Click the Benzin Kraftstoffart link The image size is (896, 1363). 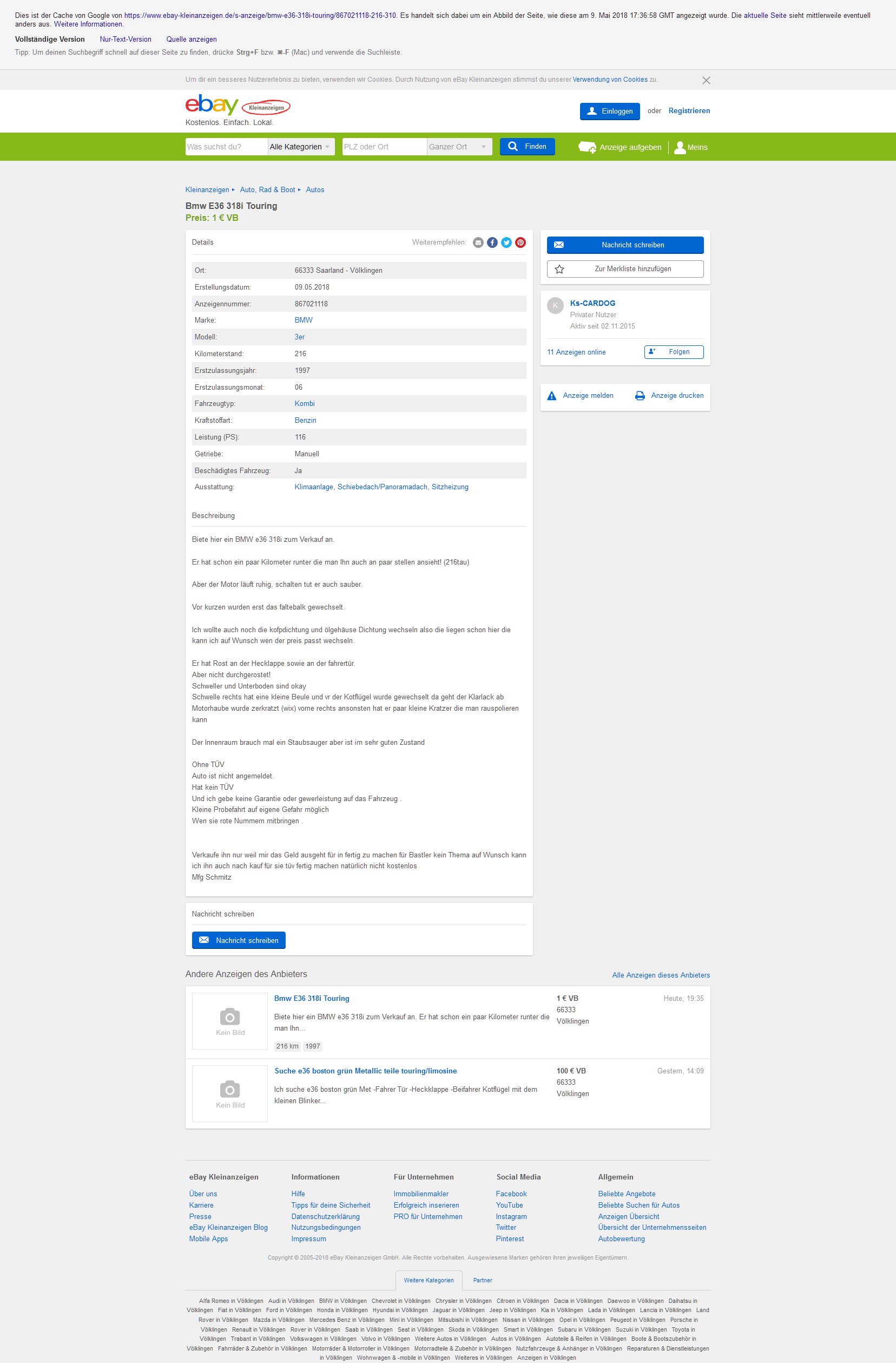tap(305, 421)
